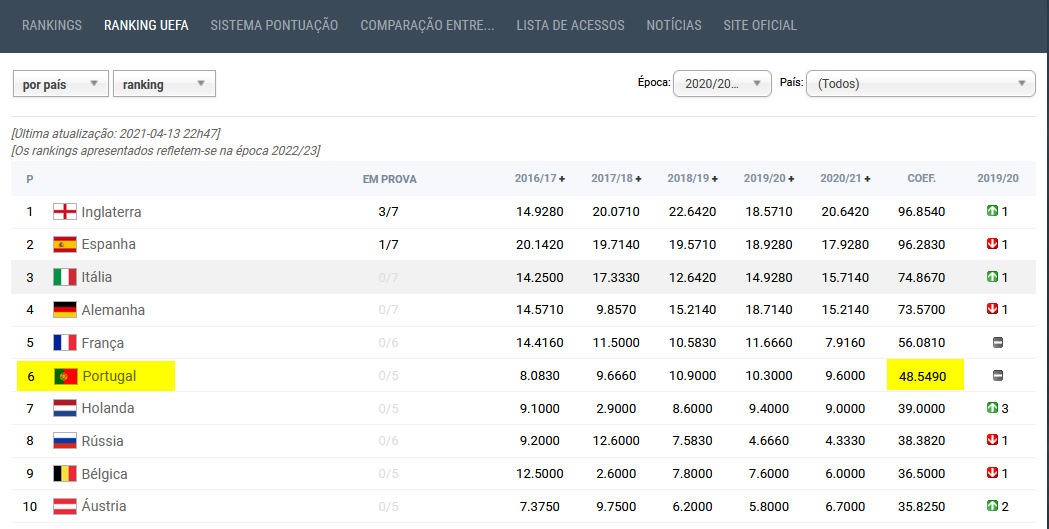
Task: Click red down arrow in Rússia row
Action: pyautogui.click(x=992, y=439)
